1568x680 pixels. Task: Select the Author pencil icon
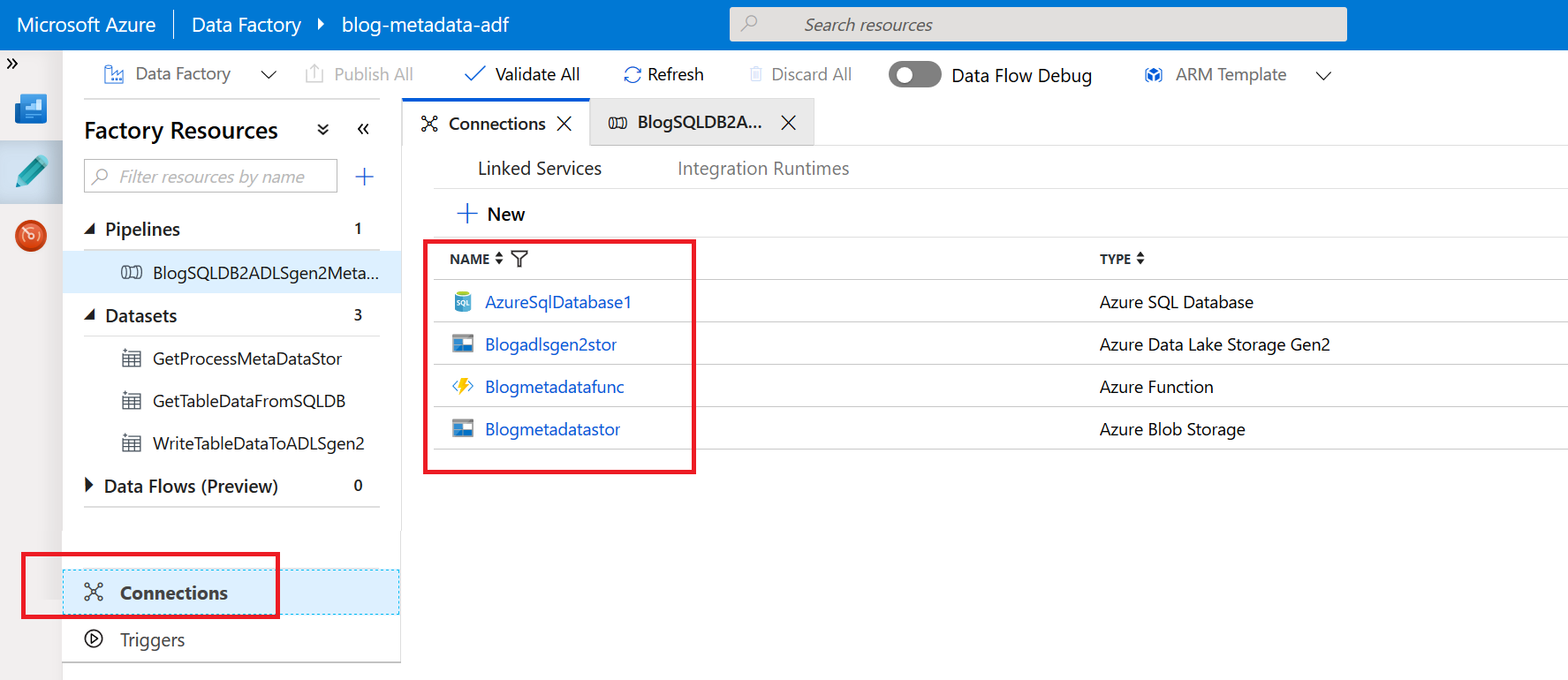click(x=31, y=171)
